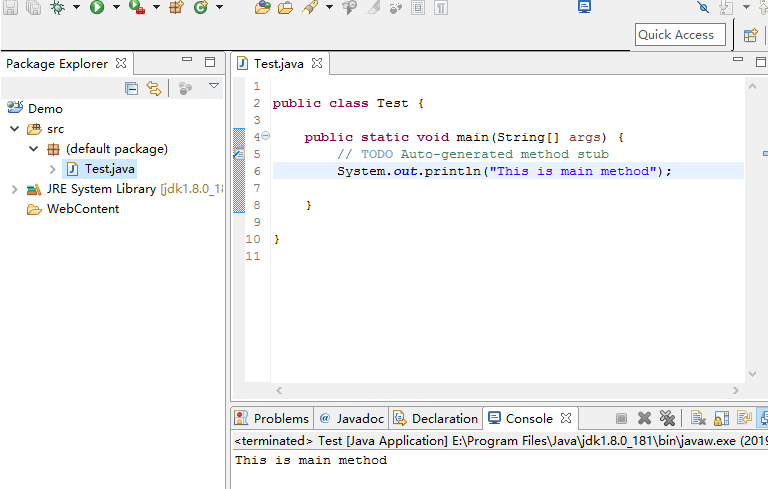Collapse the src folder node

[13, 129]
